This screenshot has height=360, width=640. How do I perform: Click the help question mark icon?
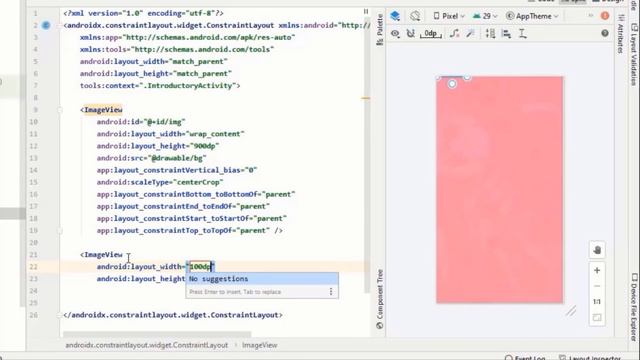tap(605, 33)
